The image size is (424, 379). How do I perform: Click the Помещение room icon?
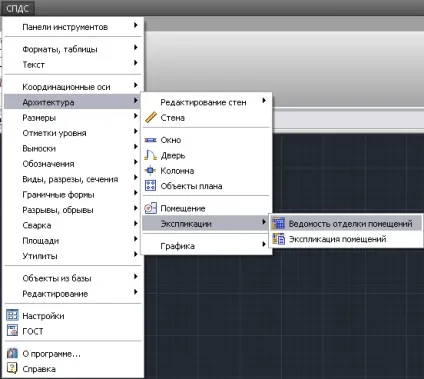click(150, 208)
